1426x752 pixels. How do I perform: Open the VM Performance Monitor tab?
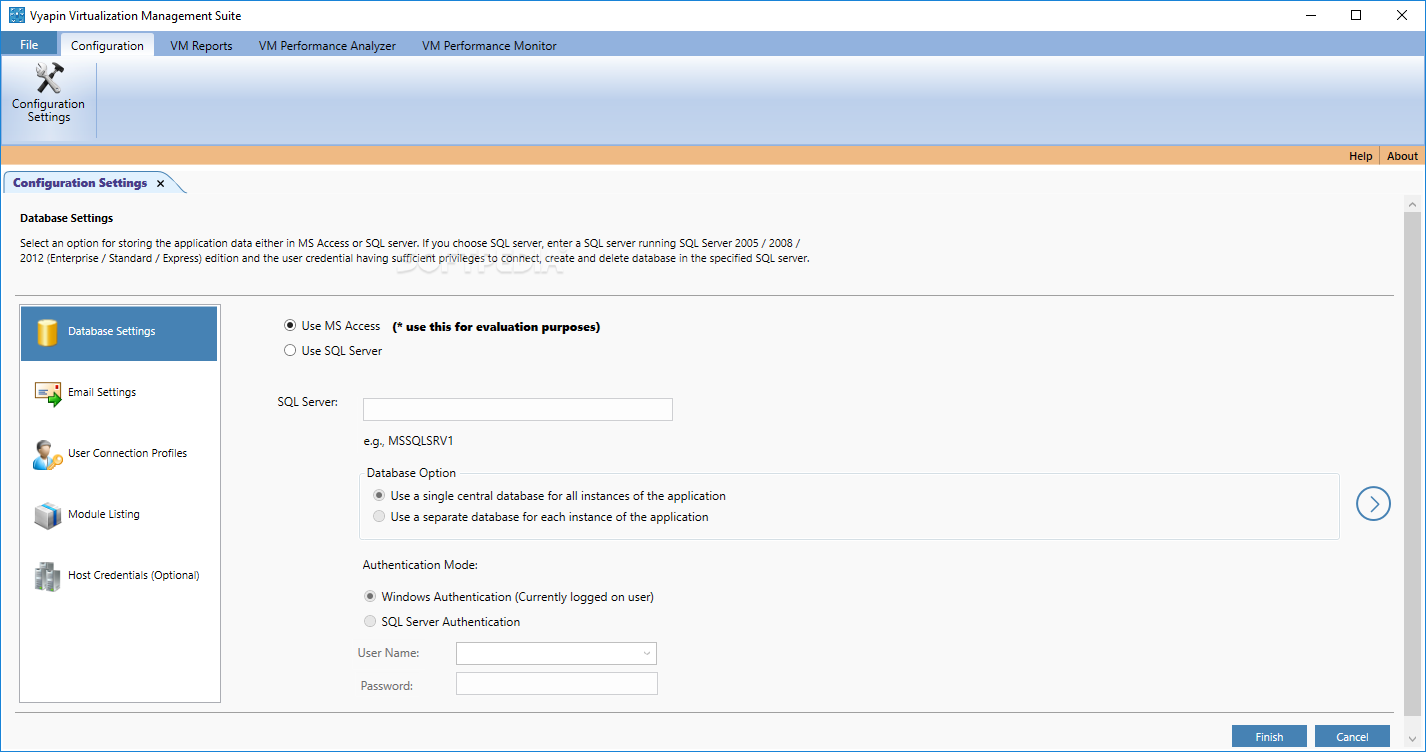point(489,46)
